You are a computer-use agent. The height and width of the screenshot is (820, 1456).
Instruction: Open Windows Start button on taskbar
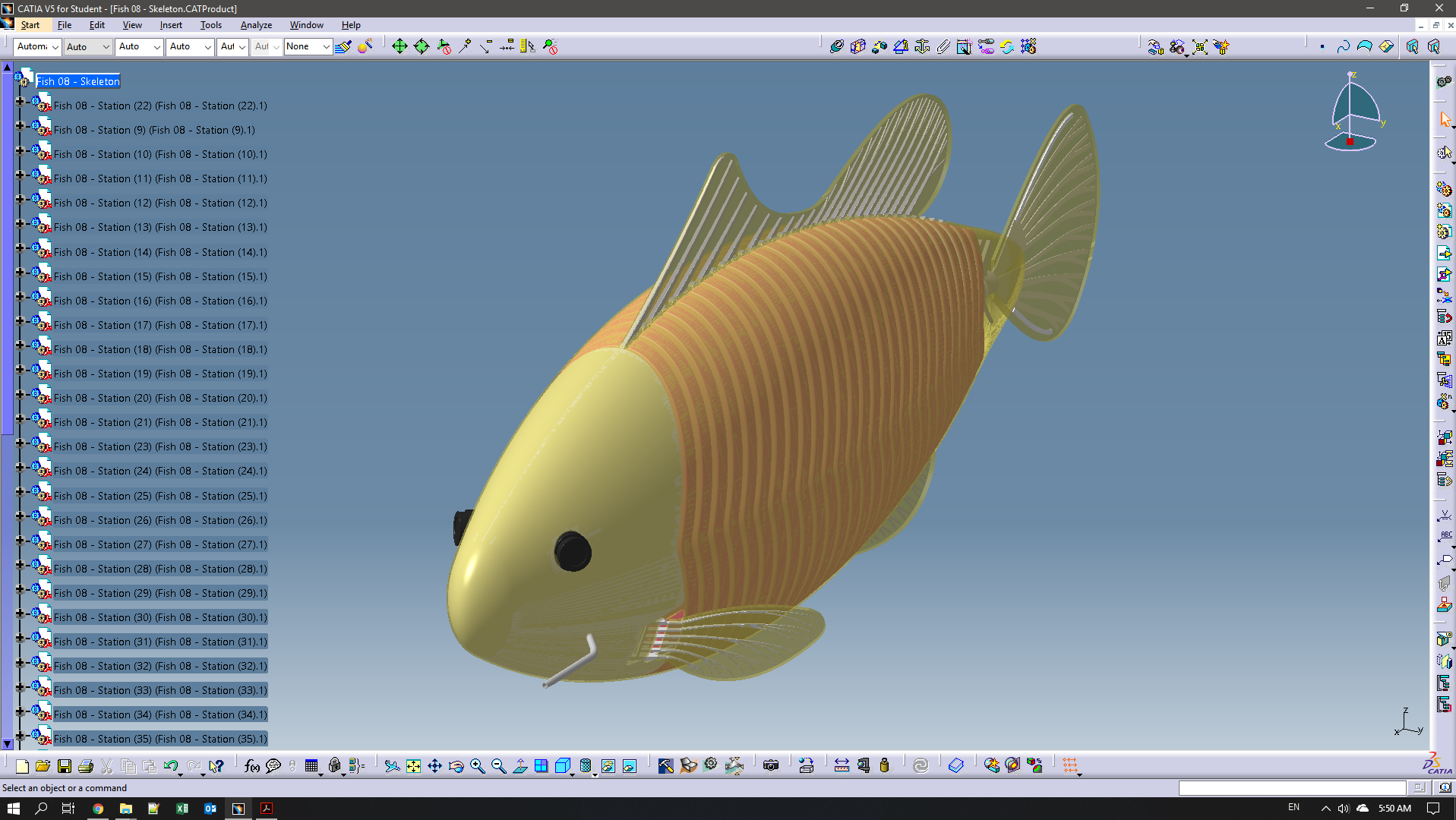pos(14,809)
